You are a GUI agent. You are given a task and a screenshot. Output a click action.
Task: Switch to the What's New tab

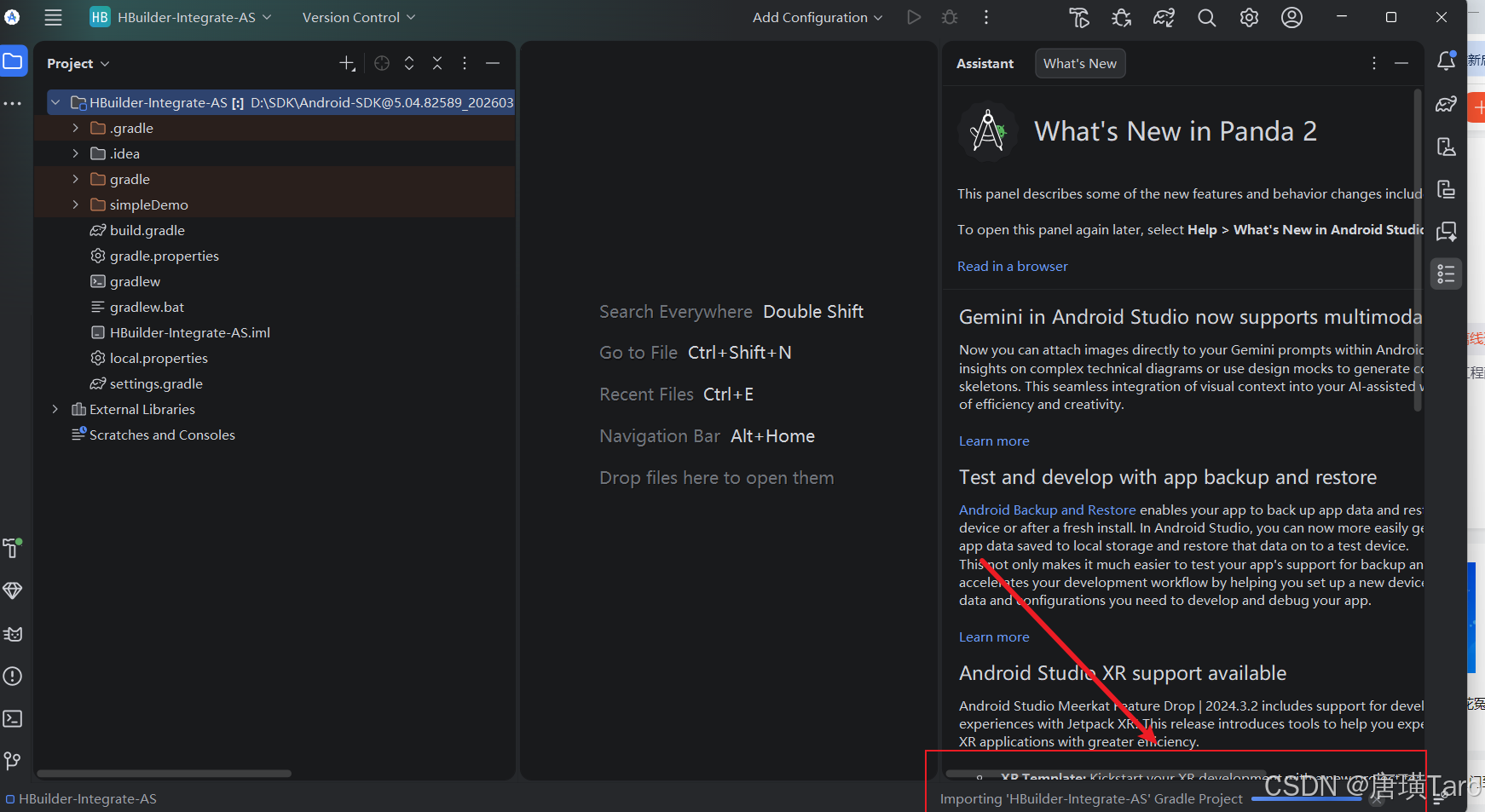click(1080, 63)
